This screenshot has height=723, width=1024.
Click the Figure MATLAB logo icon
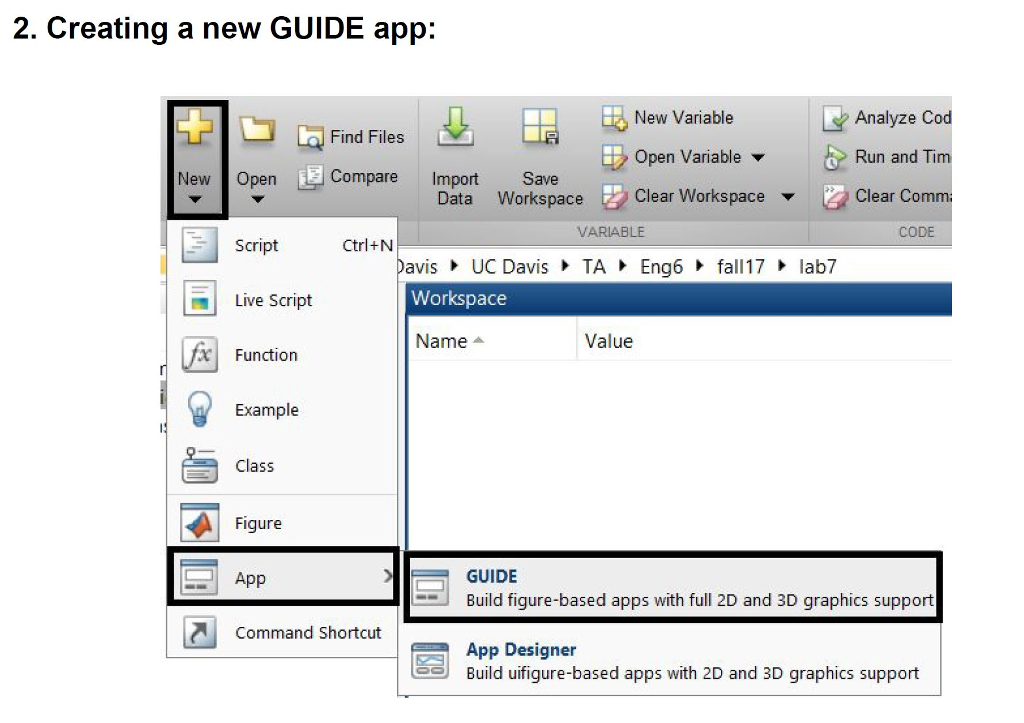coord(200,522)
